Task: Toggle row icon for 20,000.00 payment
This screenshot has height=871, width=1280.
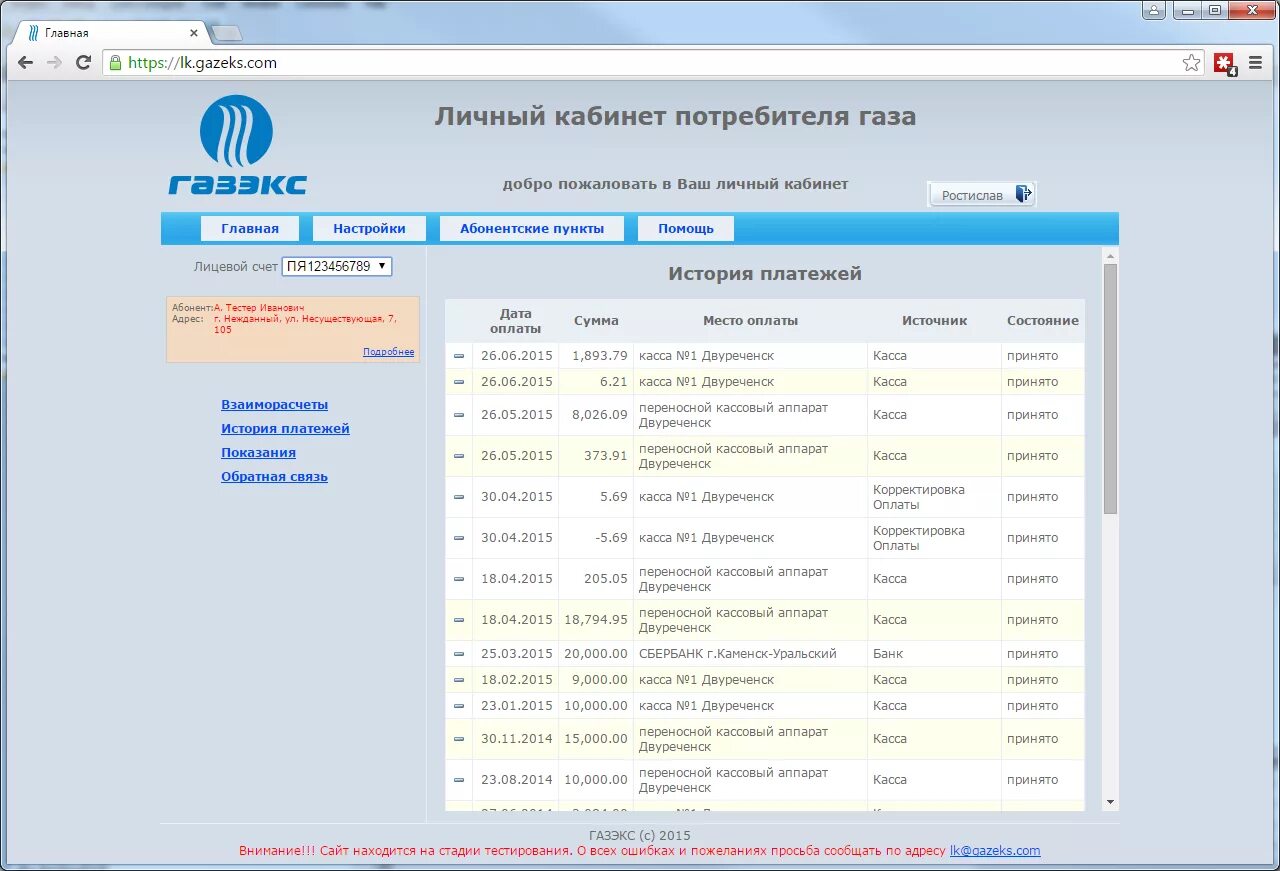Action: [459, 654]
